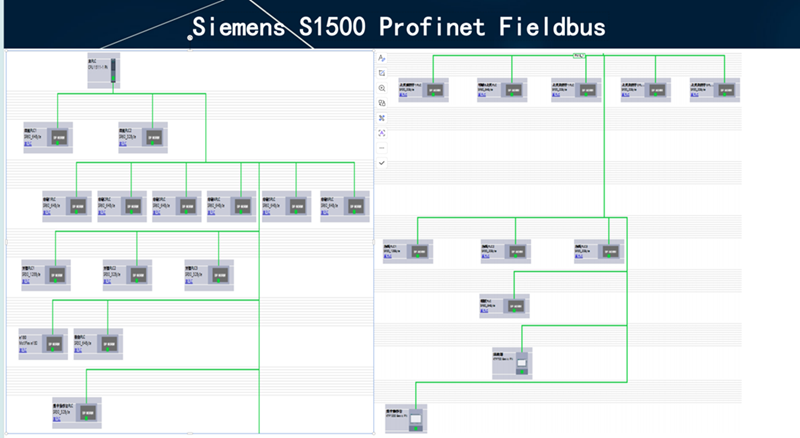Select the upper HMI panel above the lowest one
Image resolution: width=800 pixels, height=438 pixels.
pyautogui.click(x=511, y=363)
